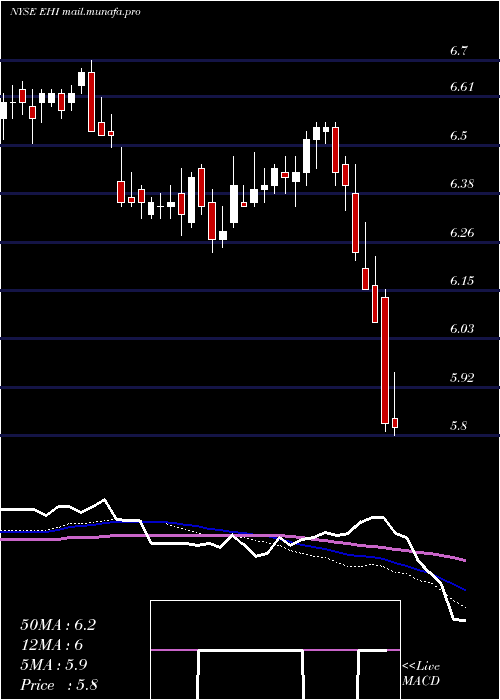Click the 6.7 price axis label

tap(458, 51)
